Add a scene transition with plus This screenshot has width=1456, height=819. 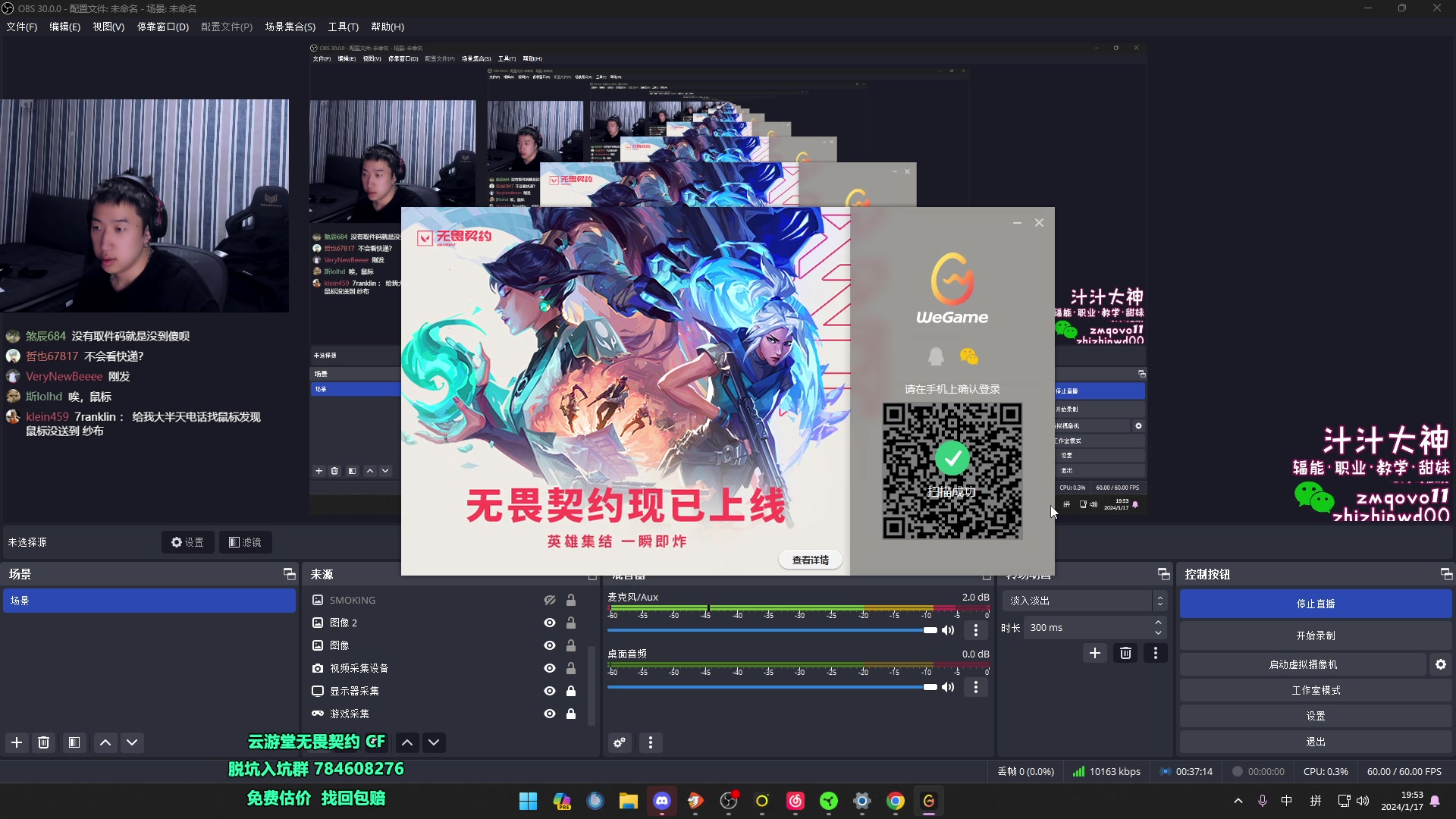(1095, 653)
